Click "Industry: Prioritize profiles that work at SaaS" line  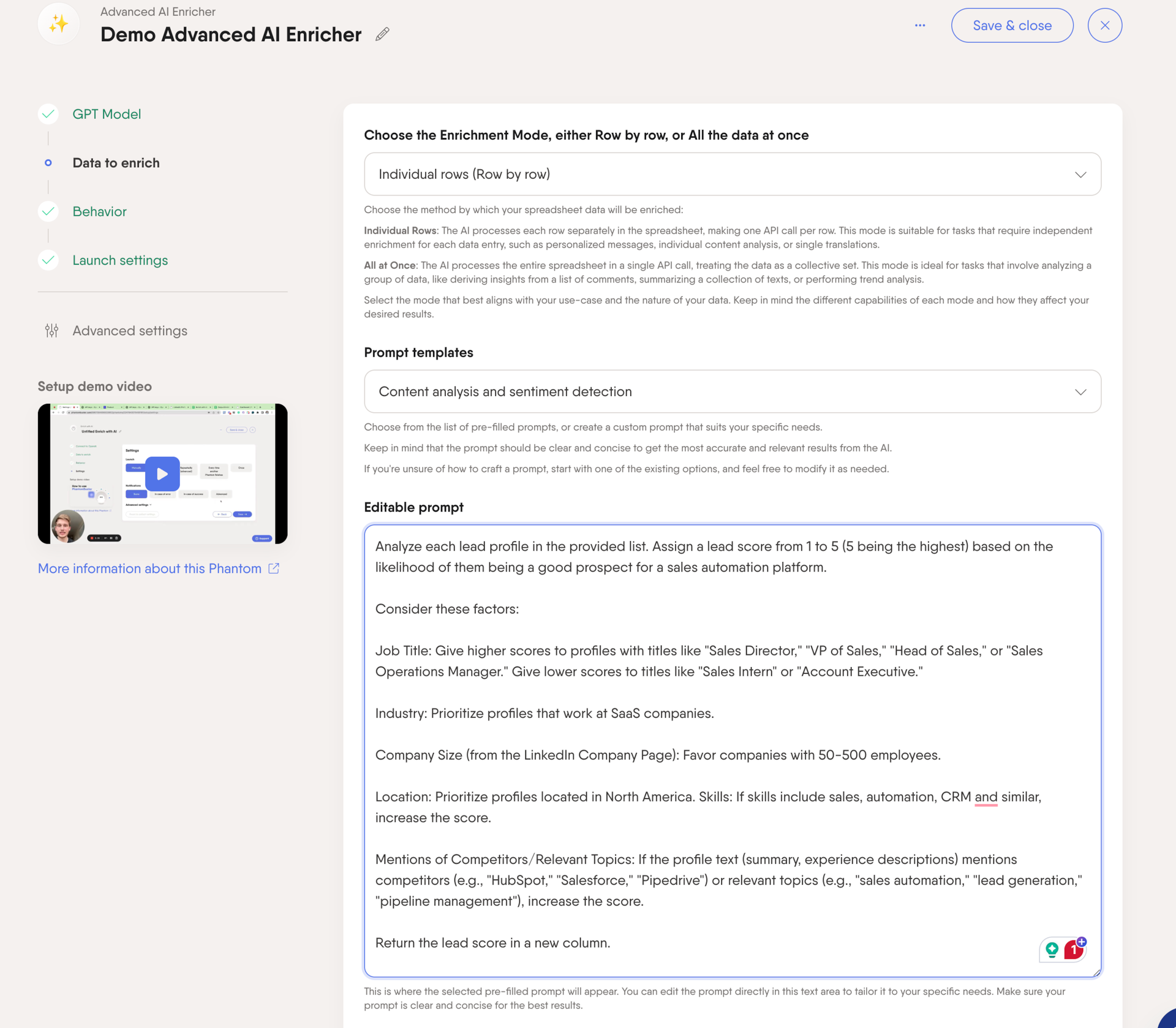coord(545,712)
